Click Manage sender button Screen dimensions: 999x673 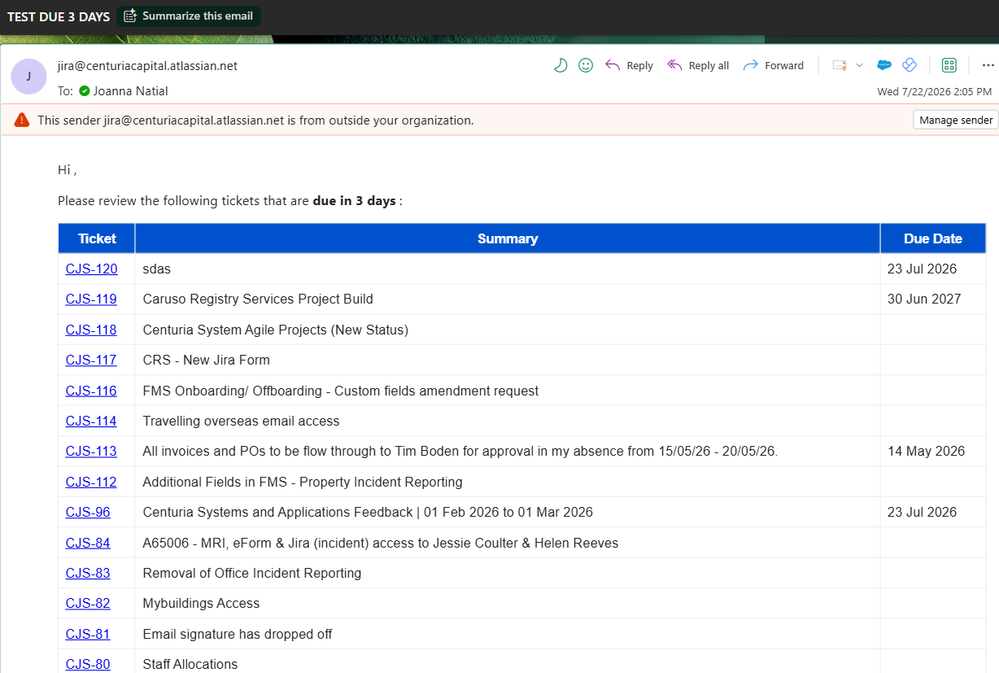pyautogui.click(x=956, y=120)
